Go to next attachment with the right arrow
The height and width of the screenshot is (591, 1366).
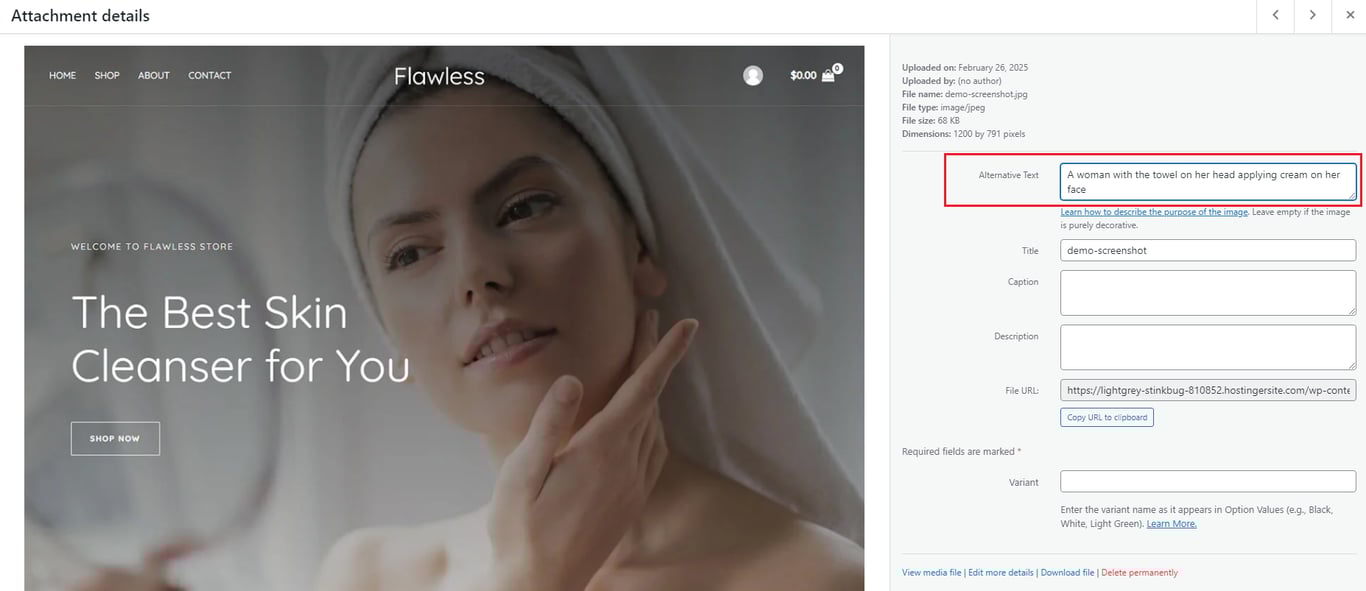coord(1312,15)
